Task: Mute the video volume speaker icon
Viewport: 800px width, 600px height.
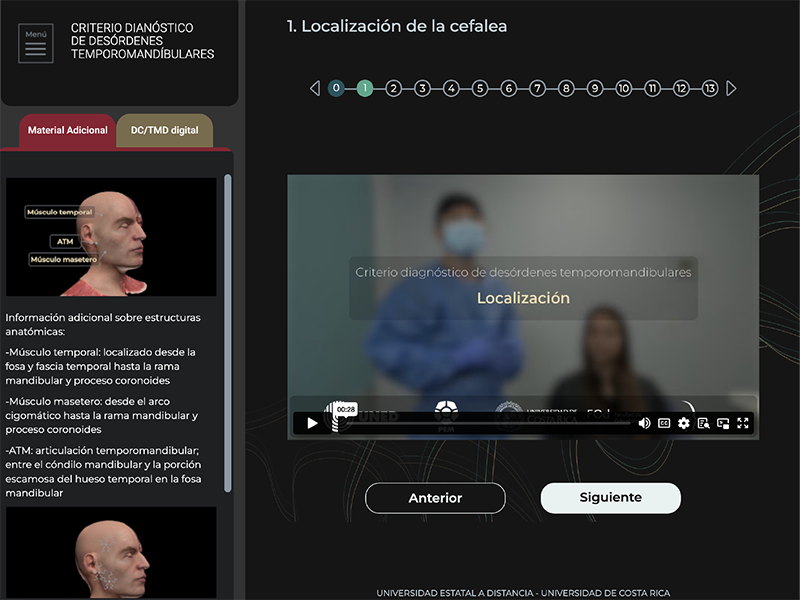Action: click(x=644, y=423)
